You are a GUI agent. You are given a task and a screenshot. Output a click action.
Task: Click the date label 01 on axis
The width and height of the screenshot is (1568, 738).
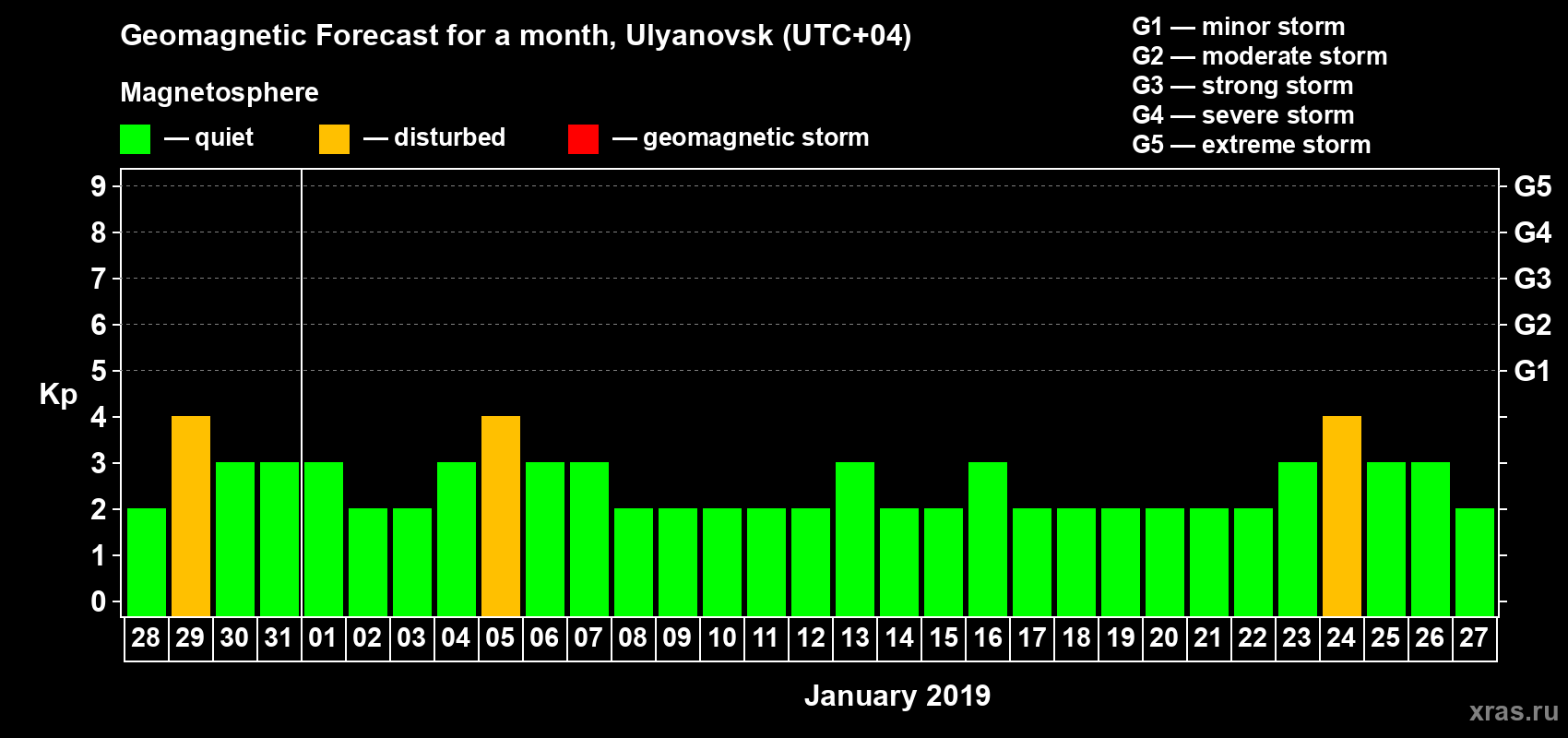pos(323,638)
